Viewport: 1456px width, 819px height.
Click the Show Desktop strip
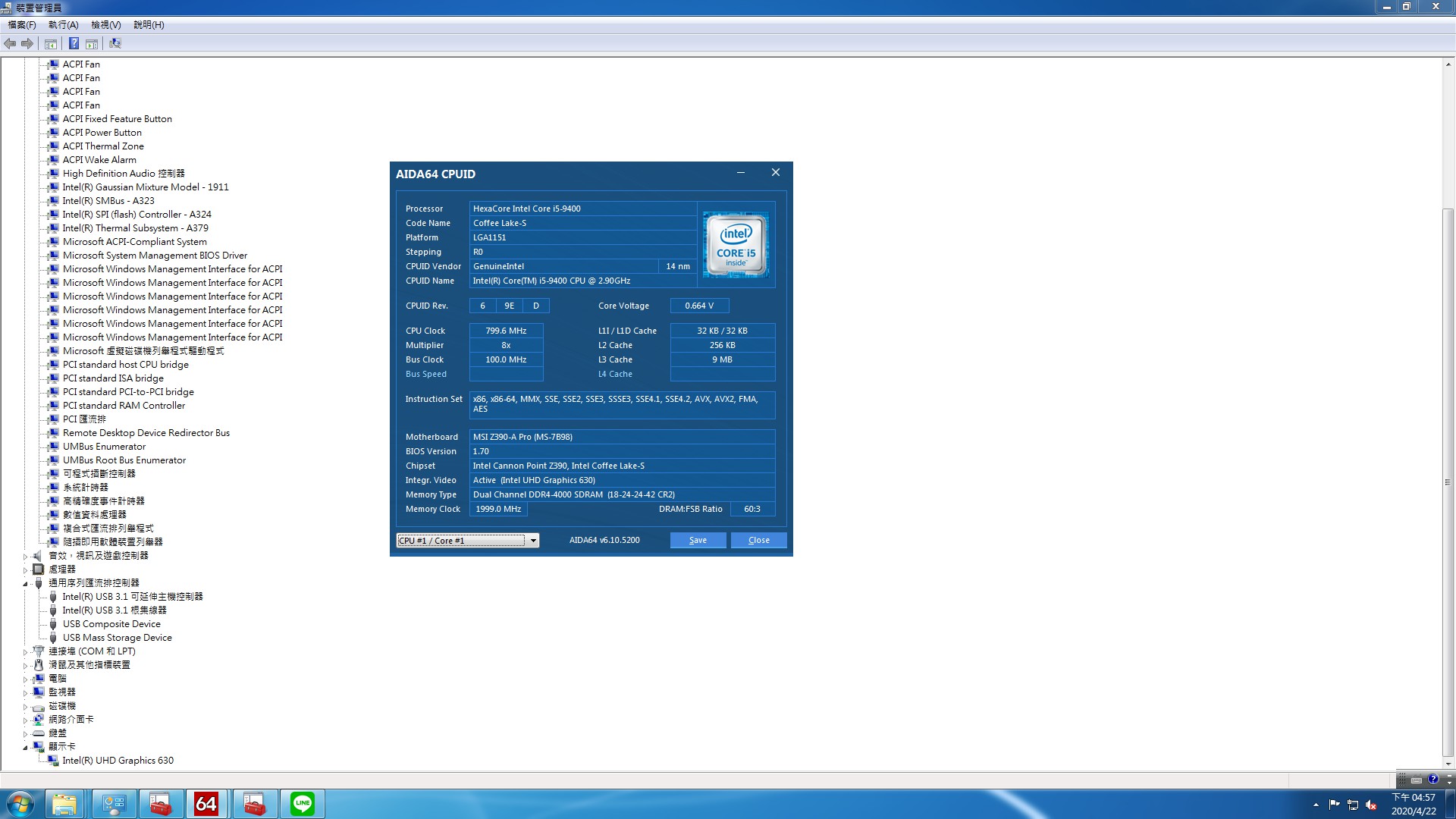[x=1450, y=804]
